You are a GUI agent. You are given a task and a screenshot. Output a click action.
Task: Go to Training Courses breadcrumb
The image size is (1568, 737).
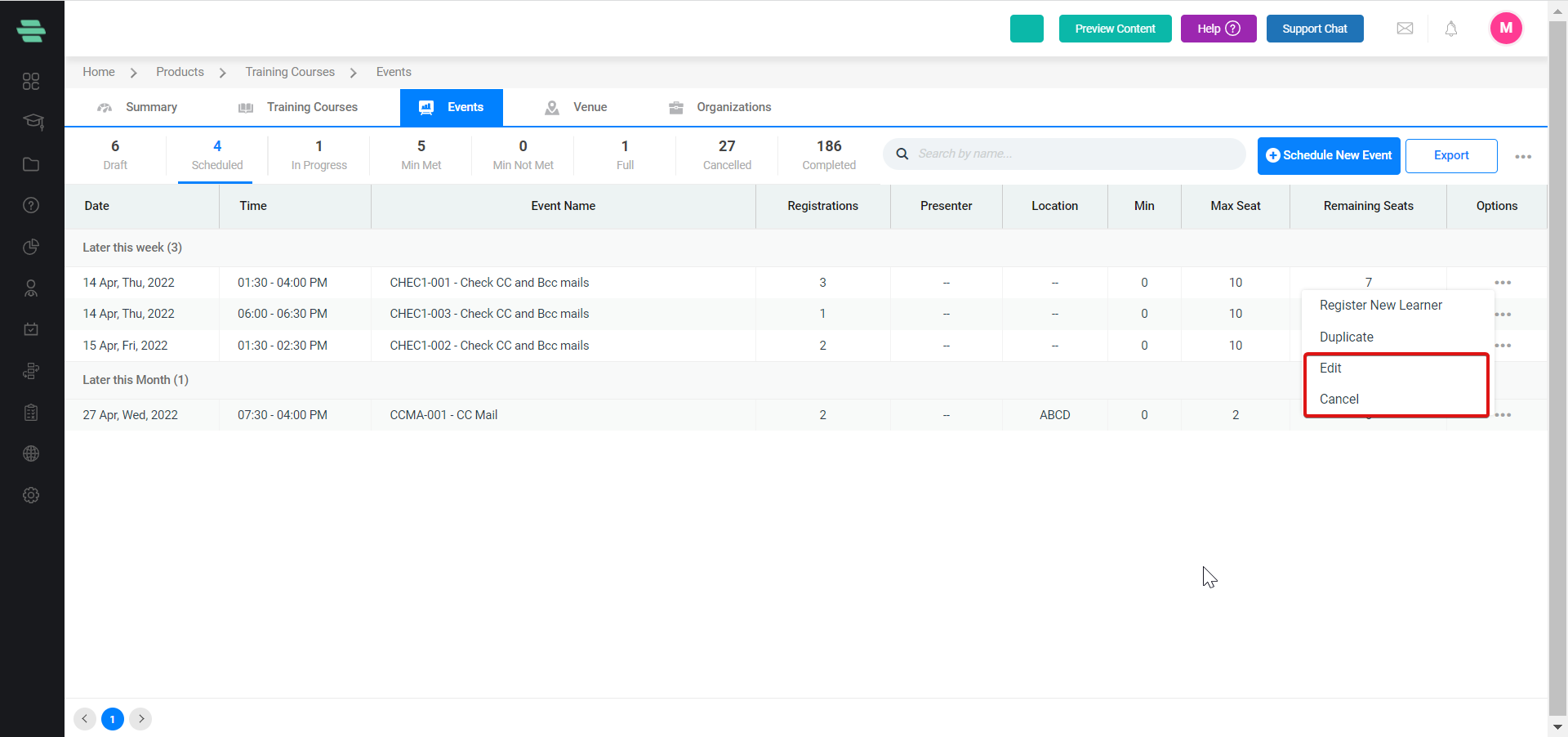click(x=290, y=72)
